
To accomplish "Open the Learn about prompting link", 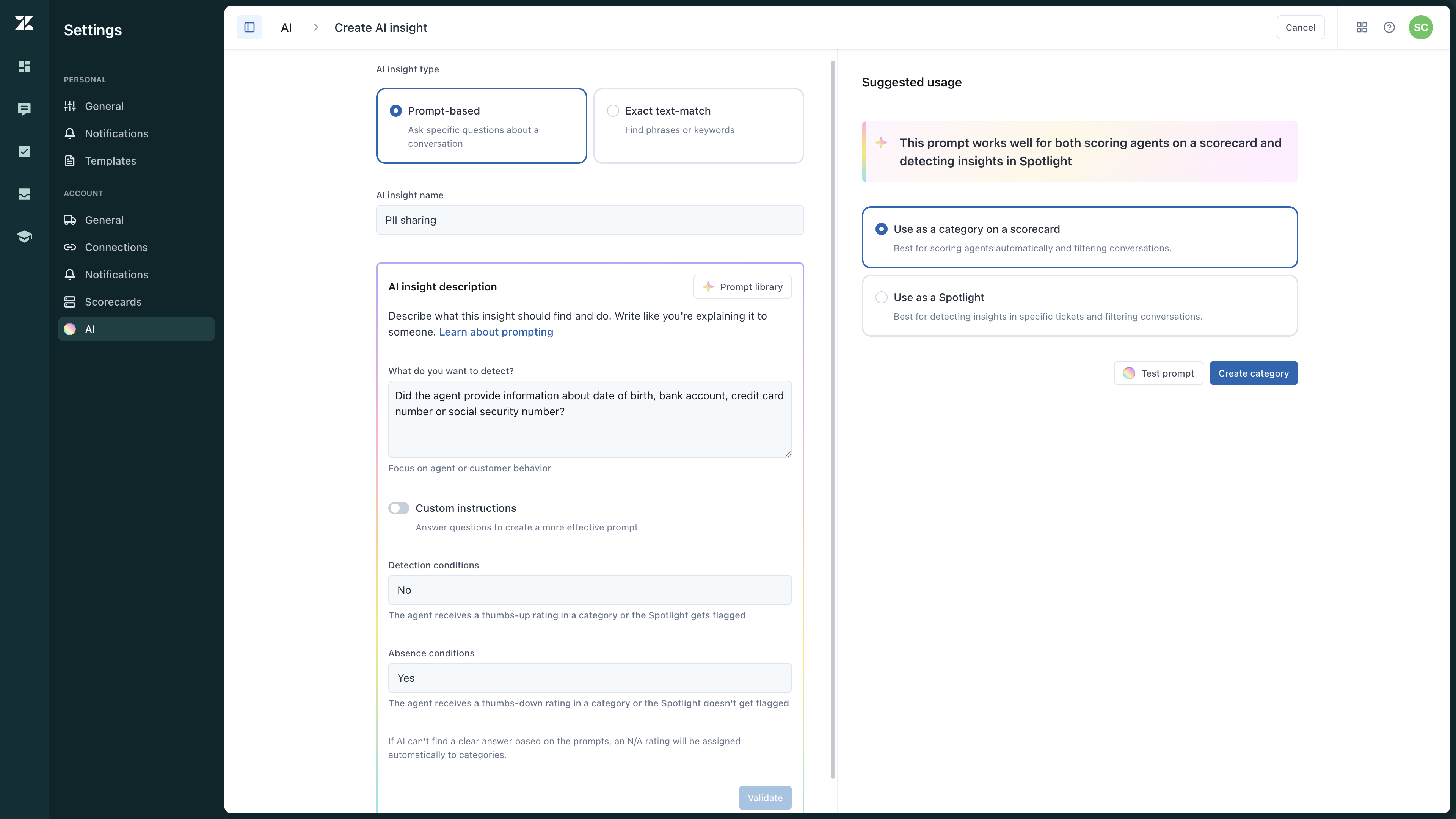I will coord(496,332).
